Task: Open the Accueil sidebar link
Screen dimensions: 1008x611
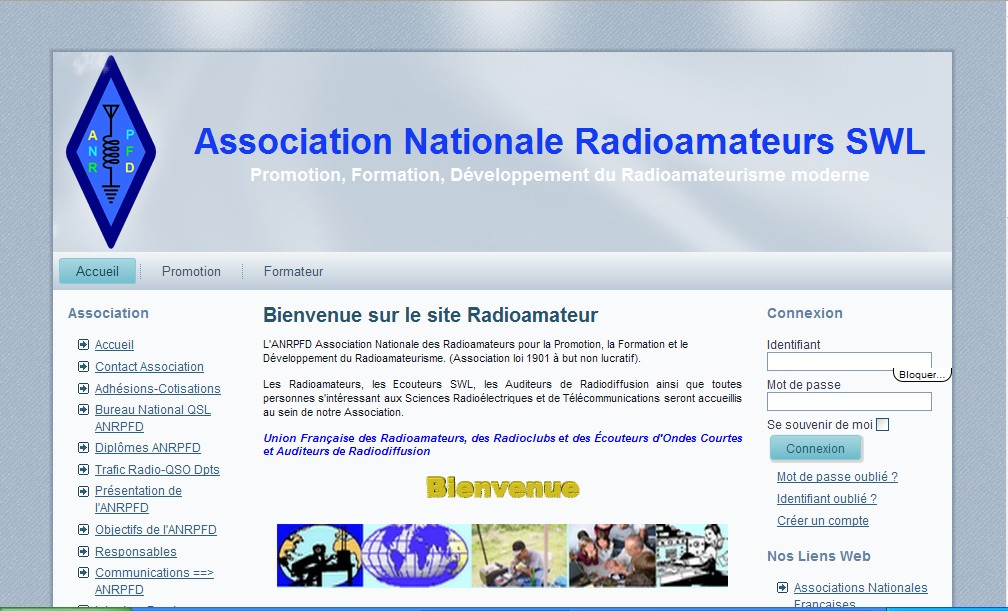Action: tap(114, 345)
